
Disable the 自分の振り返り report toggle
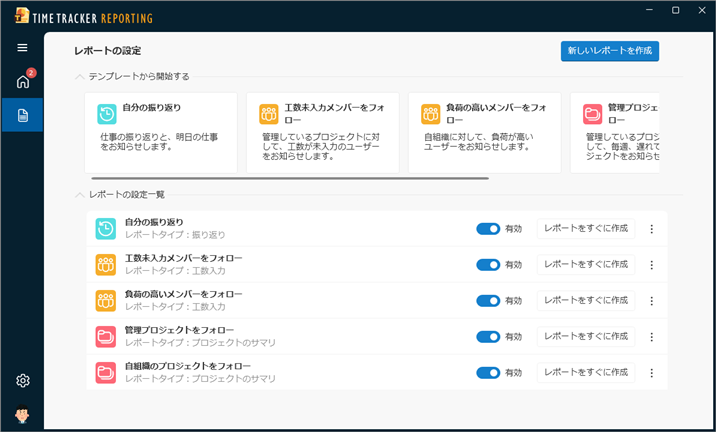click(x=488, y=229)
